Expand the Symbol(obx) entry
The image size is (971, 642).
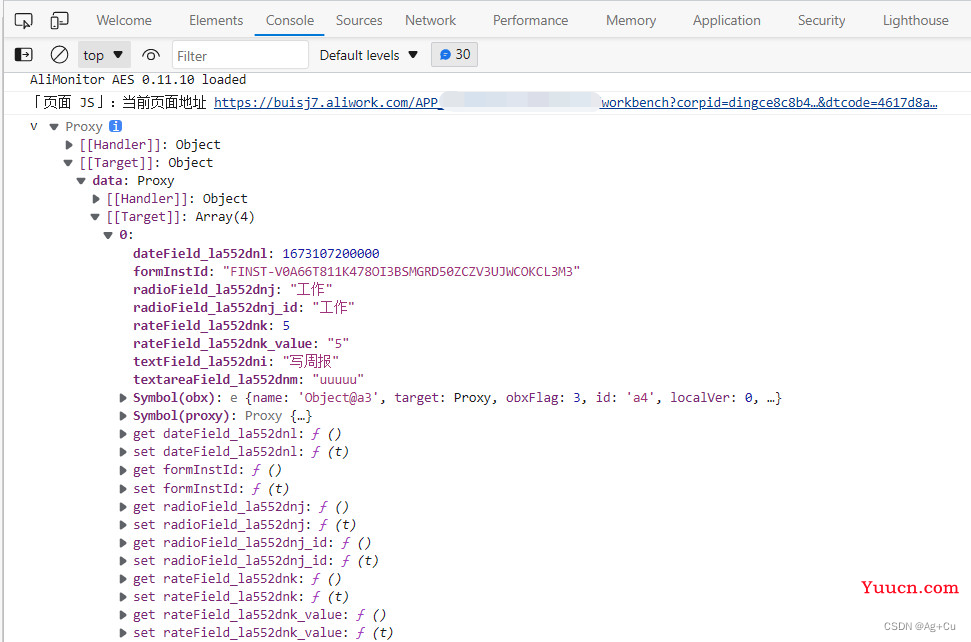pos(123,398)
